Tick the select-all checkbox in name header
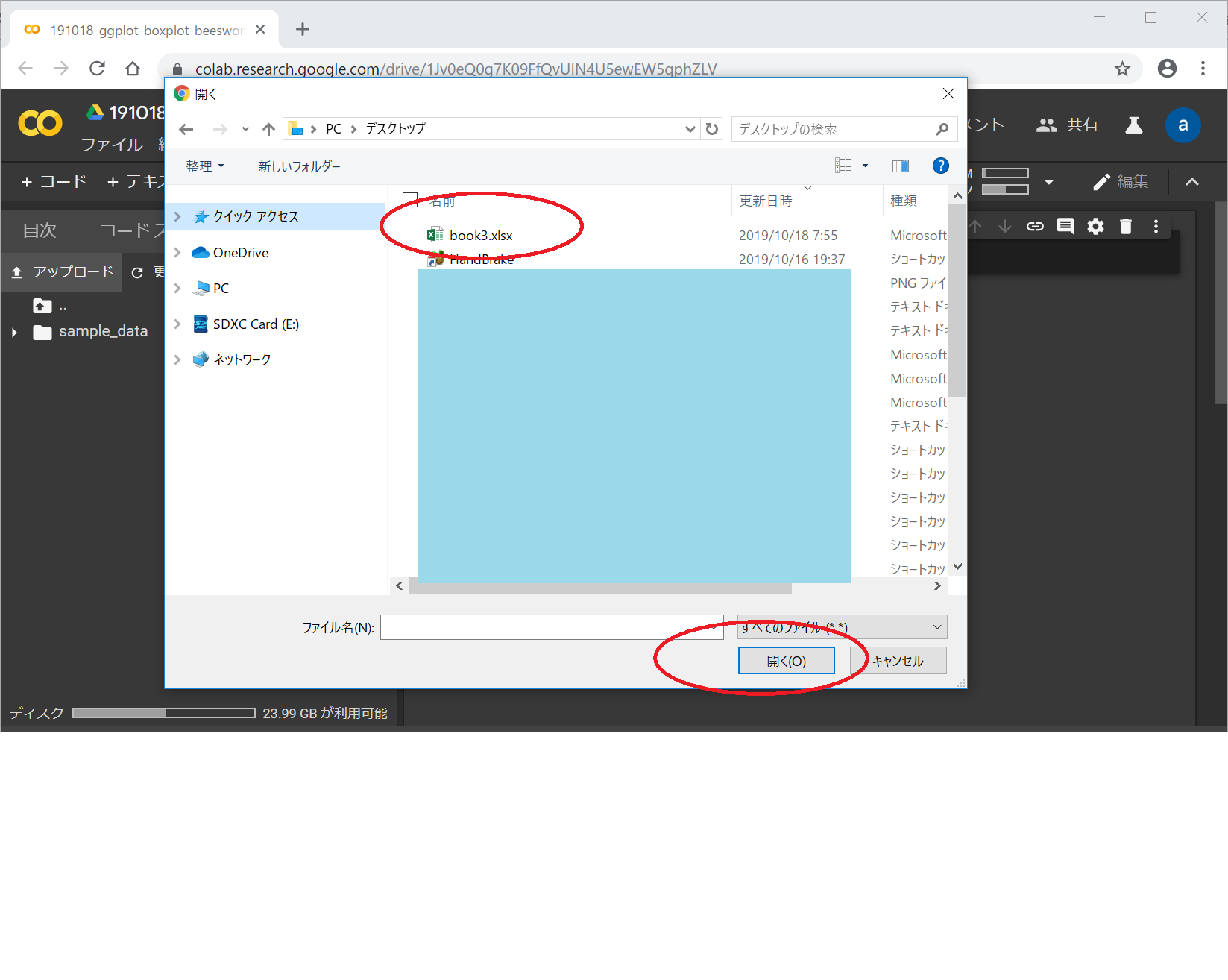 (410, 200)
